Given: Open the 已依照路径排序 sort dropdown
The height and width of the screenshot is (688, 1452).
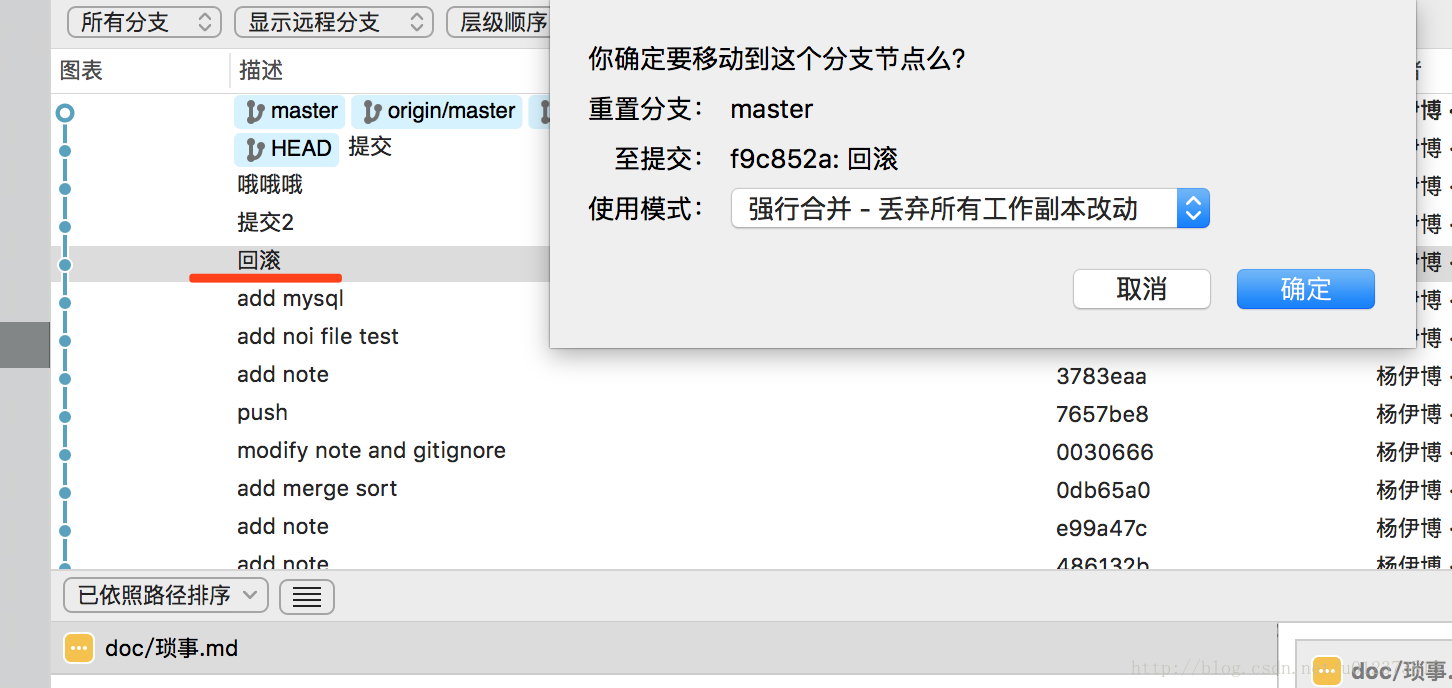Looking at the screenshot, I should pyautogui.click(x=165, y=596).
